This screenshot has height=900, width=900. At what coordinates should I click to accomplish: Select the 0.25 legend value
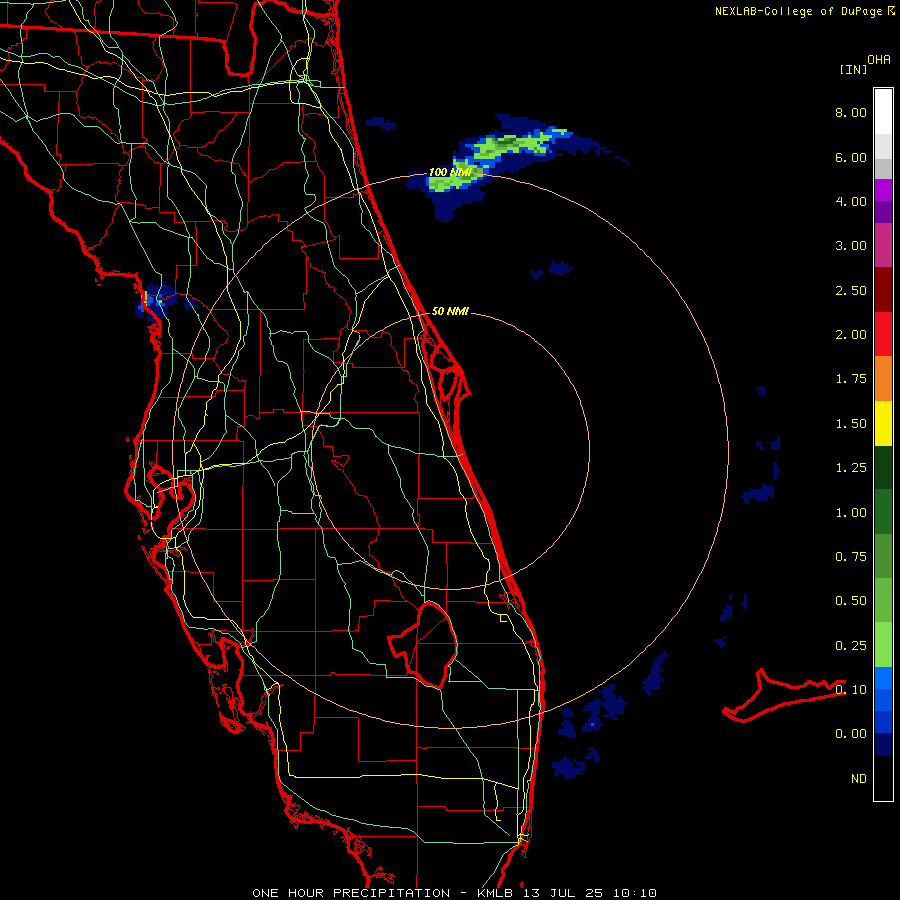tap(851, 646)
